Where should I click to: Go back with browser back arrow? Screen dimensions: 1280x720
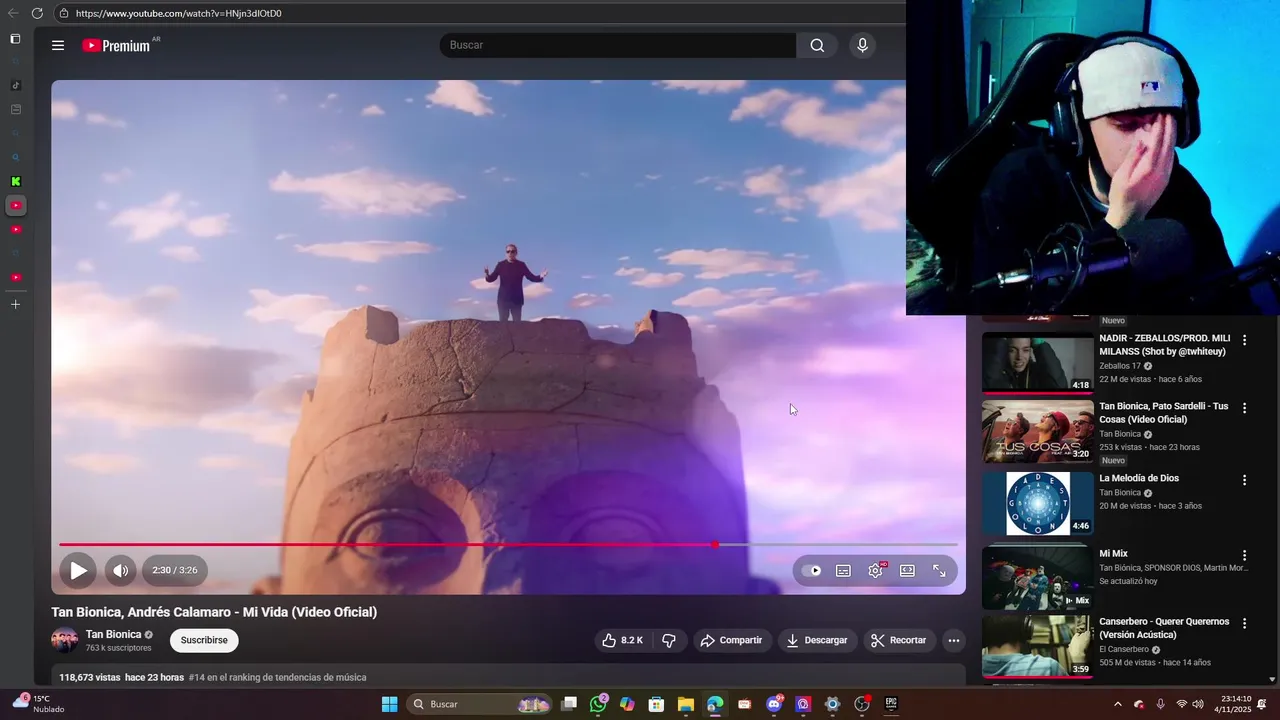click(x=13, y=13)
